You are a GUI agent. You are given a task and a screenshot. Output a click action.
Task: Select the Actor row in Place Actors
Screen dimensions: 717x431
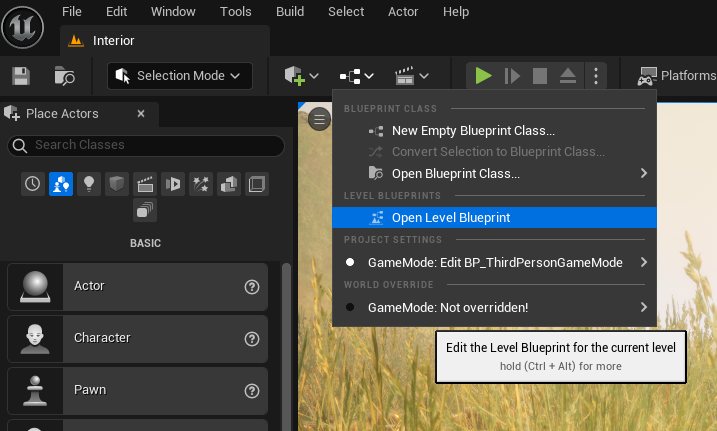(138, 287)
